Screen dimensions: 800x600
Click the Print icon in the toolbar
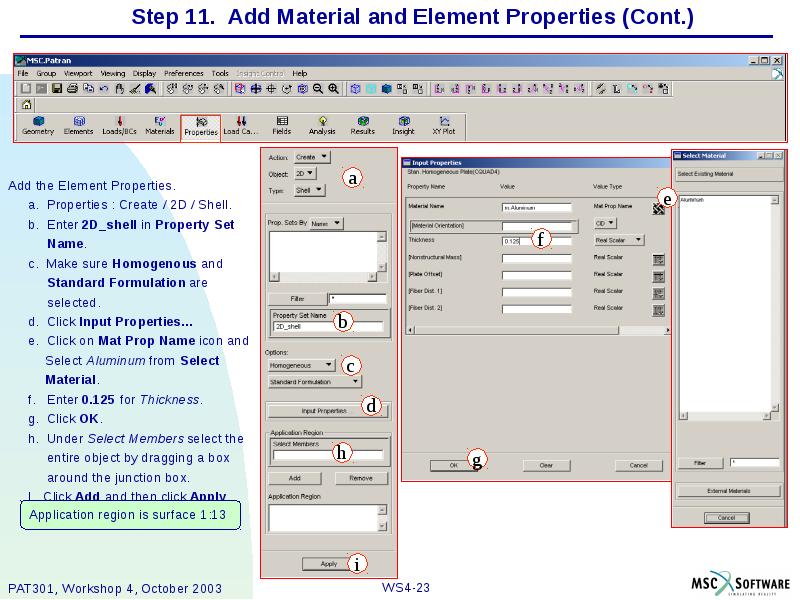tap(73, 88)
